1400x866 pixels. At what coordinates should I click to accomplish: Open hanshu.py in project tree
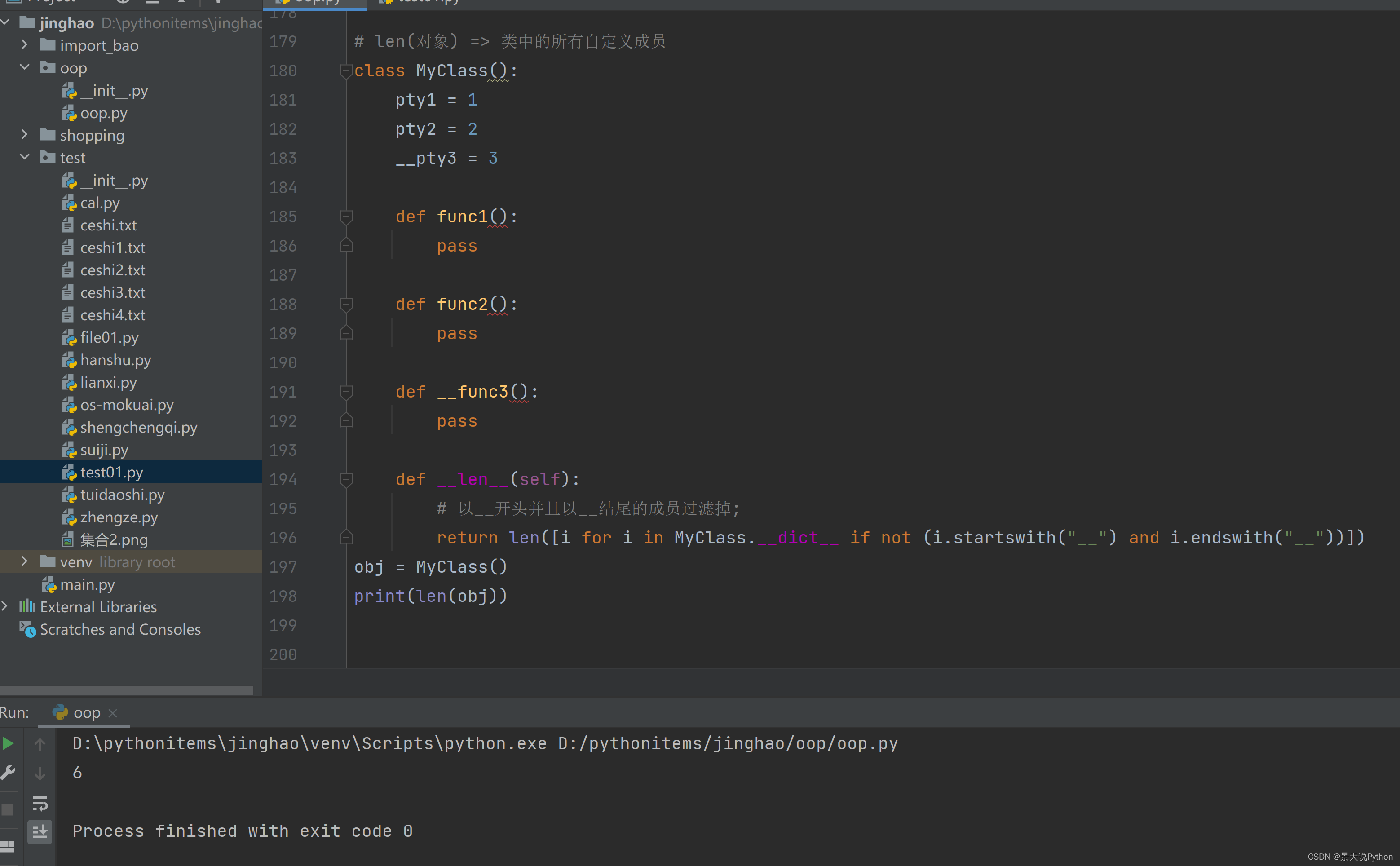pos(116,360)
